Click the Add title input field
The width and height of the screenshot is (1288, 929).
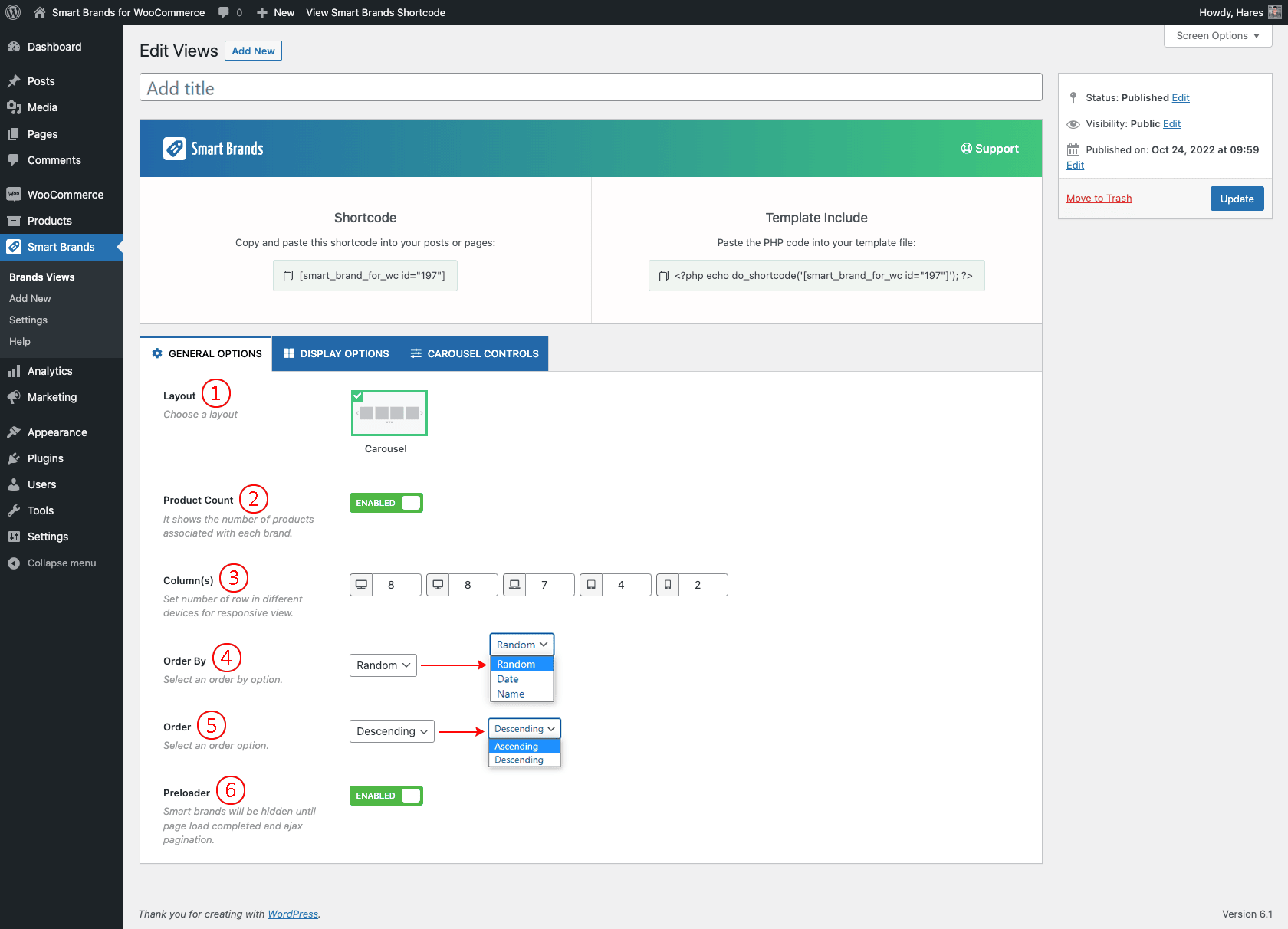(x=590, y=87)
